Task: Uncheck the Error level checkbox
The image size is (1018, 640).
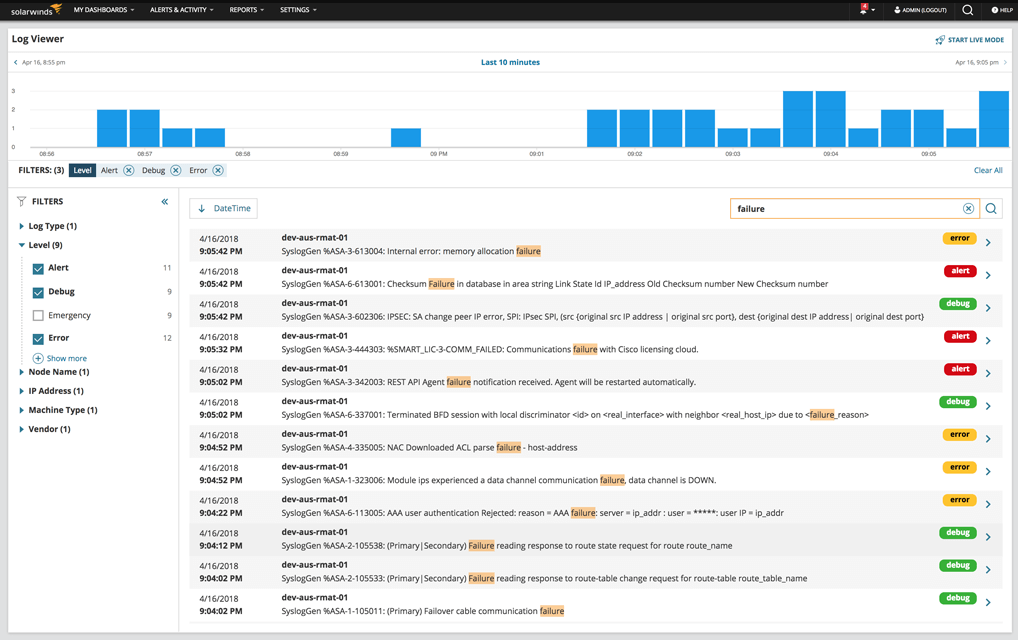Action: tap(38, 339)
